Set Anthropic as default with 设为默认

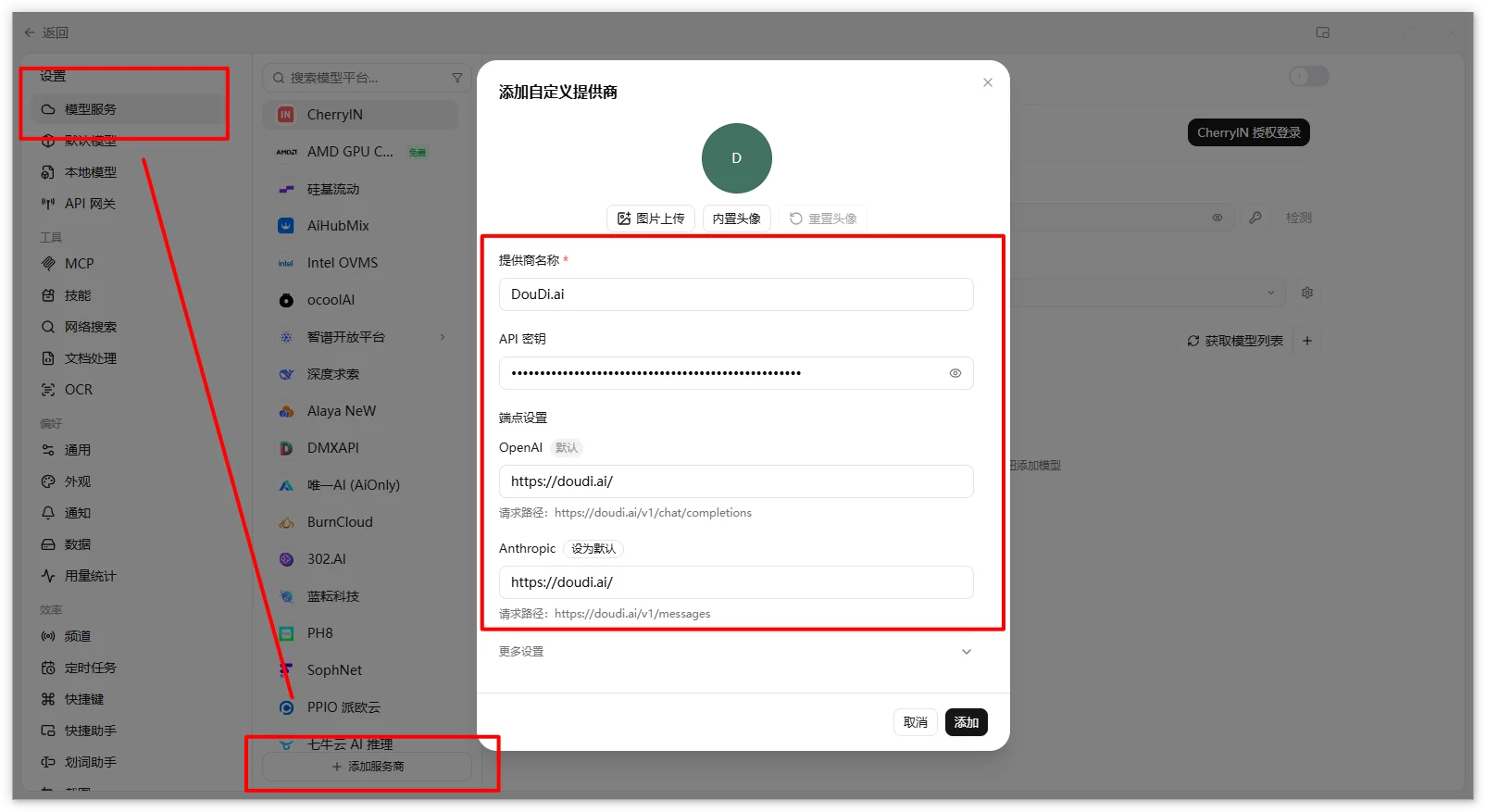click(593, 549)
